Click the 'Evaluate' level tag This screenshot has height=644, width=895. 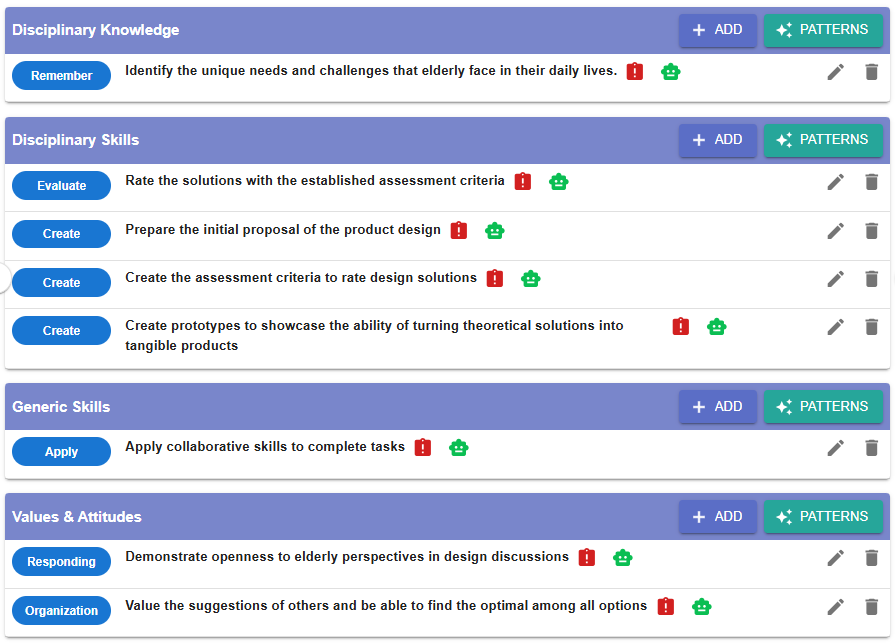61,186
